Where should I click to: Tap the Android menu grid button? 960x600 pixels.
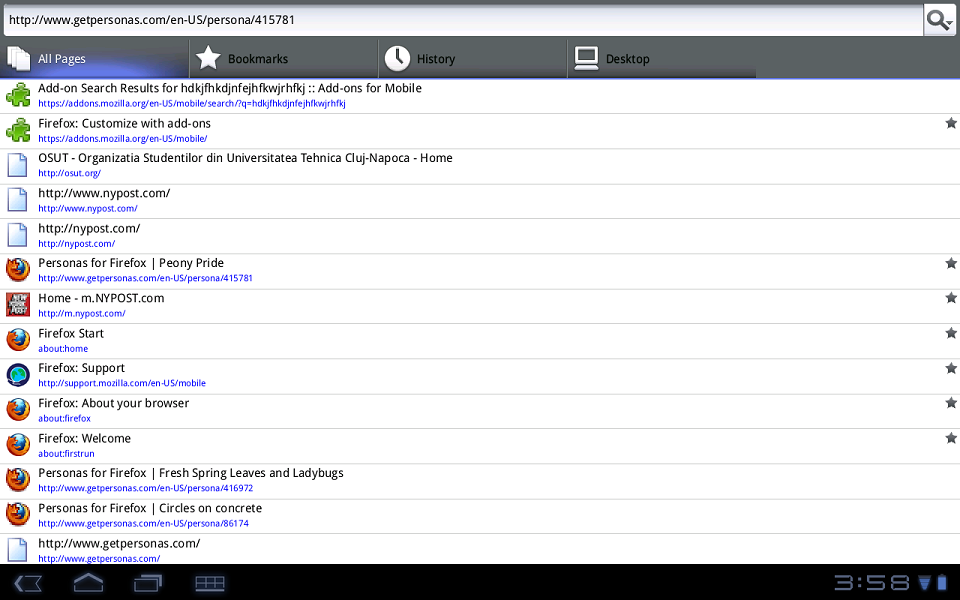tap(209, 583)
